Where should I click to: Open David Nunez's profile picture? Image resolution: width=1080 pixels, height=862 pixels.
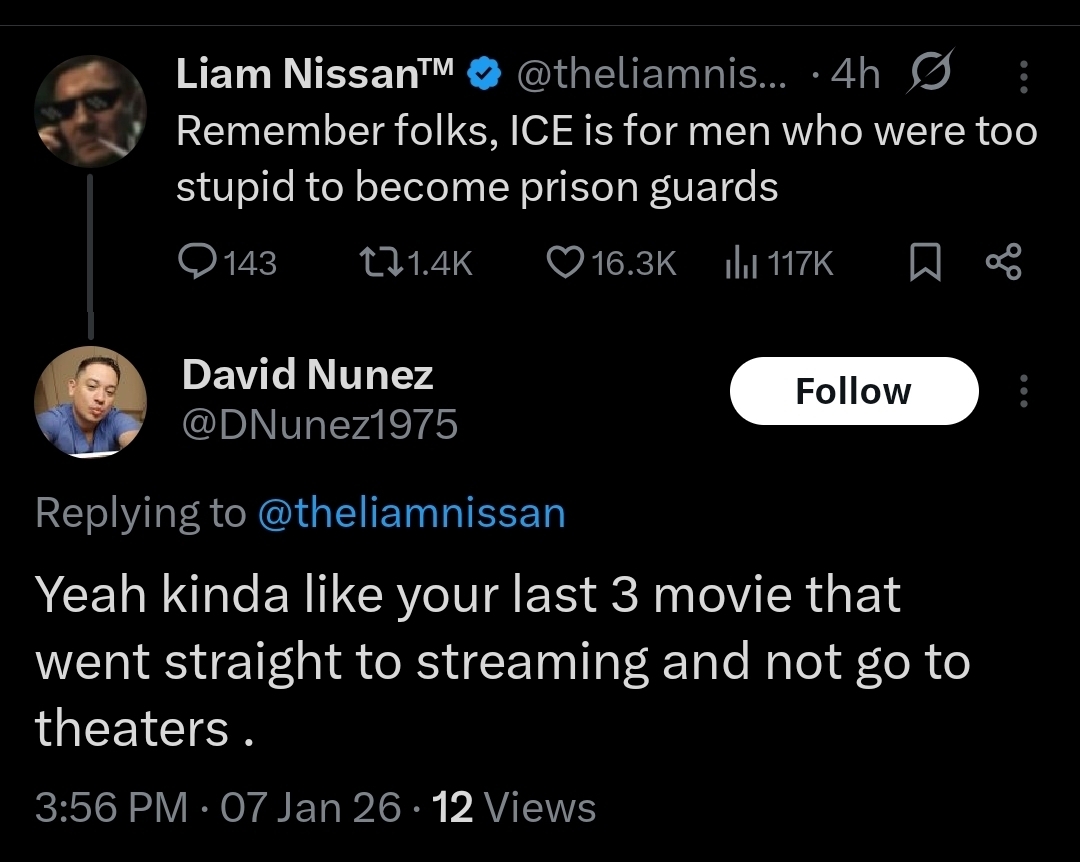pos(91,401)
